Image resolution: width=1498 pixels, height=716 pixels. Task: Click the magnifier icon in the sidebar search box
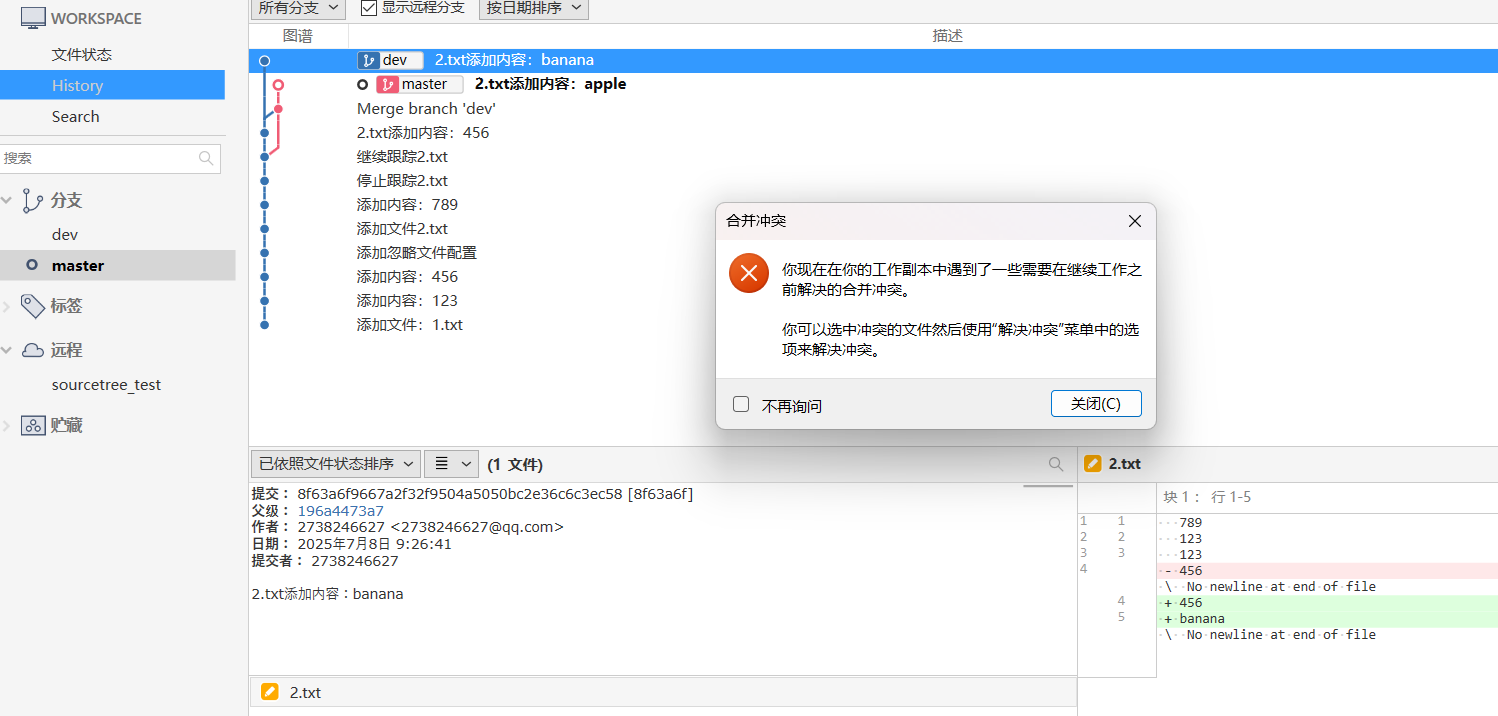[x=206, y=158]
